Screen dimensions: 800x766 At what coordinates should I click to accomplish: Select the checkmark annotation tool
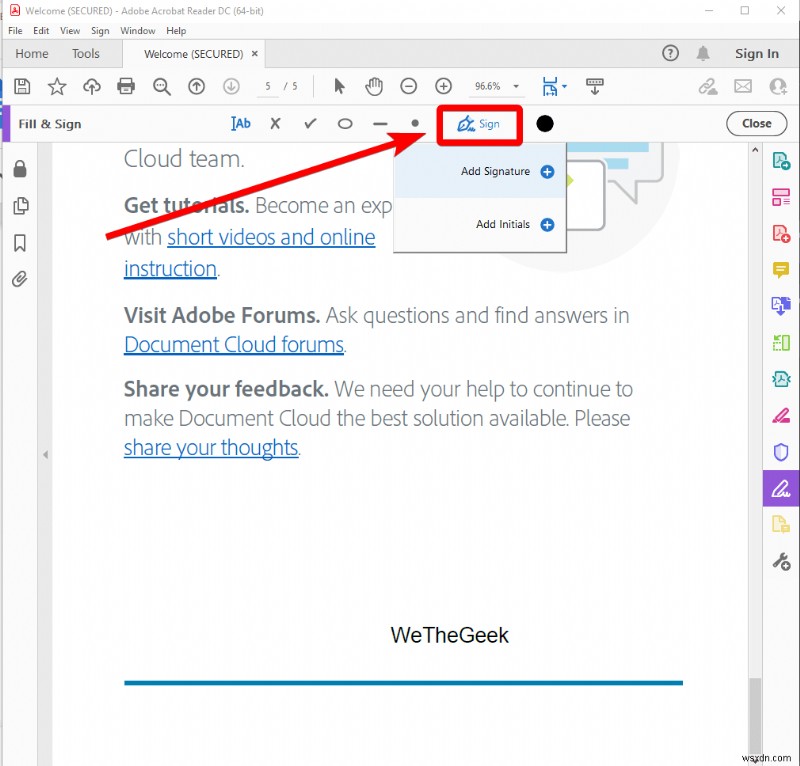310,123
